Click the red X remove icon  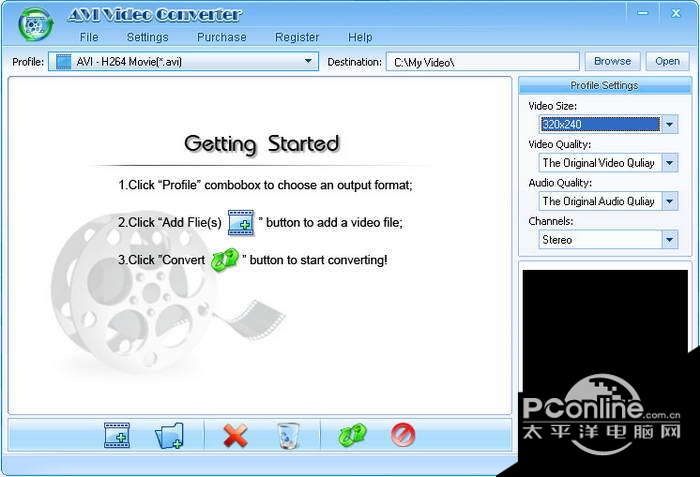236,435
